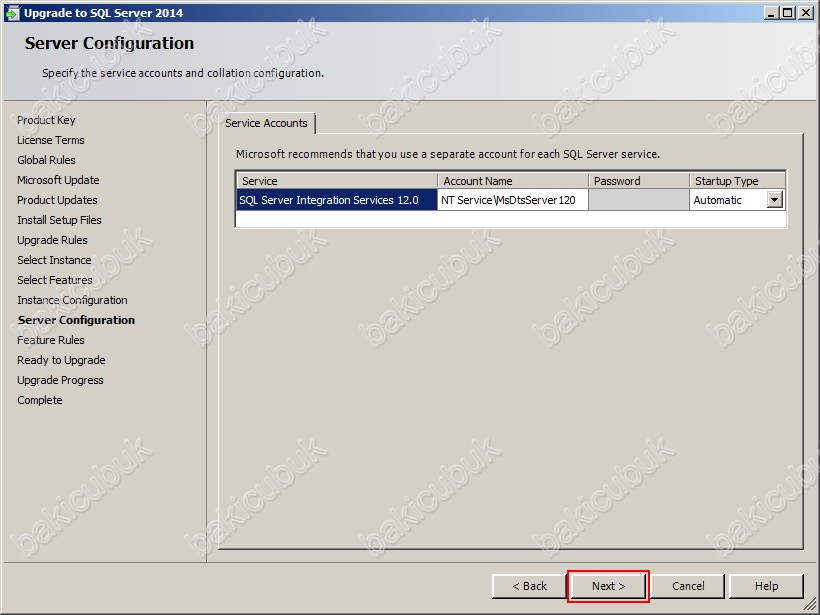This screenshot has width=820, height=615.
Task: Click the Next > button
Action: (x=608, y=586)
